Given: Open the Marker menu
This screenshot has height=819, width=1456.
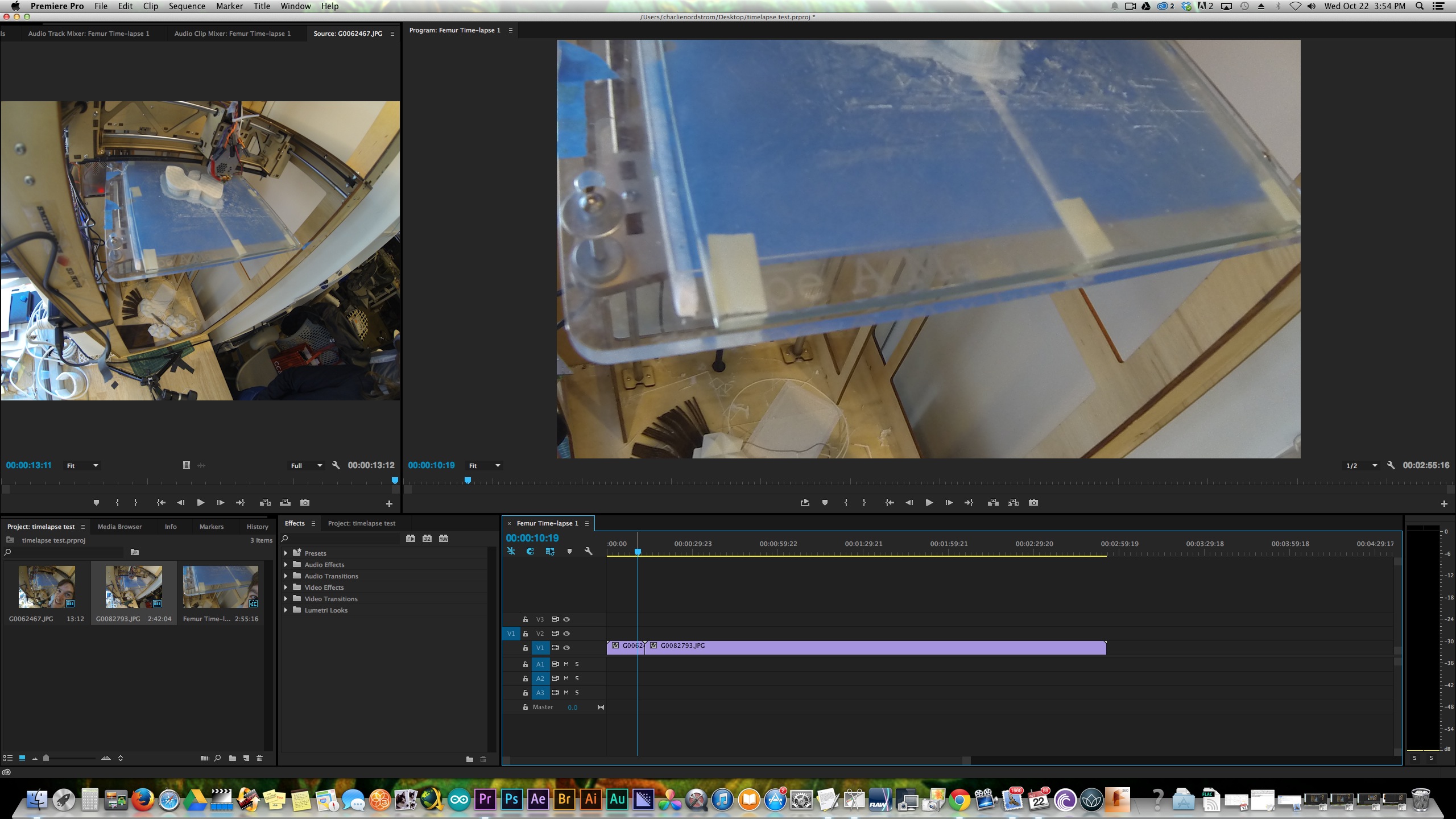Looking at the screenshot, I should pos(229,6).
